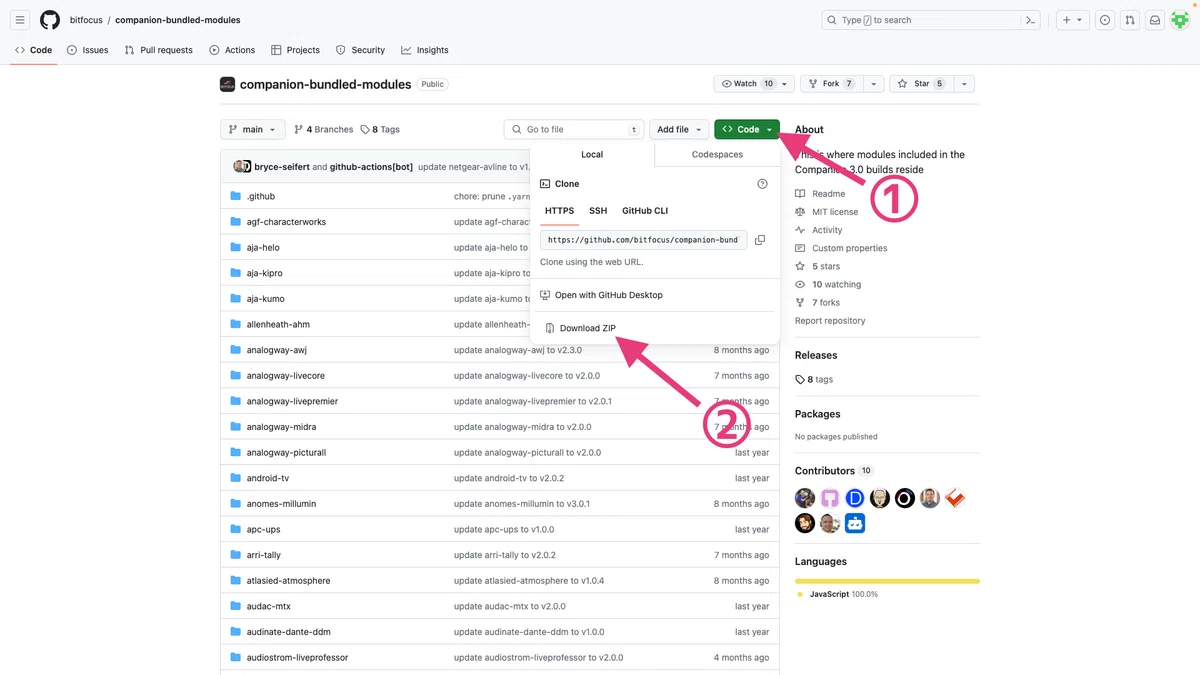Switch to the Issues tab
Viewport: 1200px width, 675px height.
[x=88, y=50]
